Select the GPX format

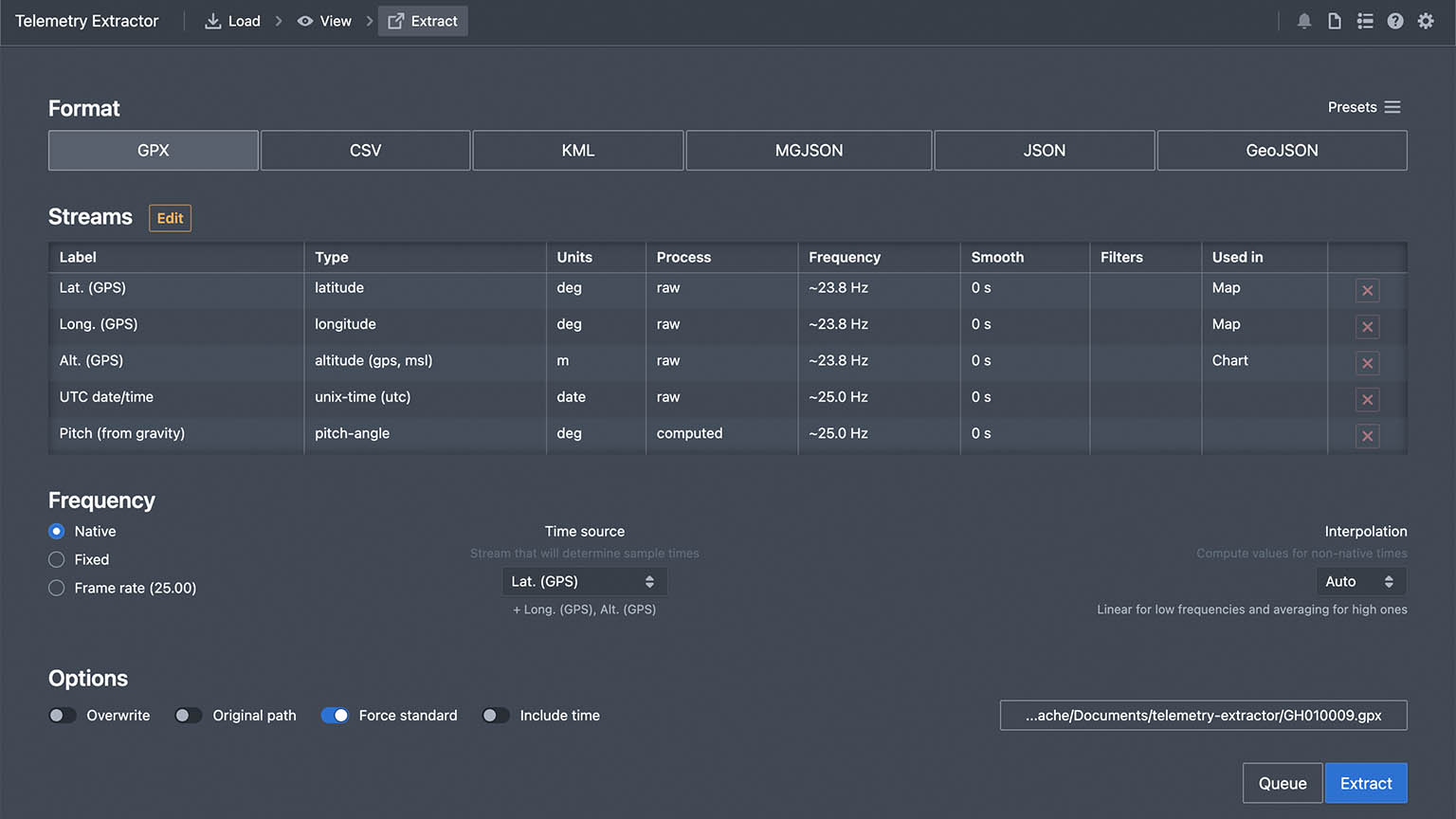154,151
